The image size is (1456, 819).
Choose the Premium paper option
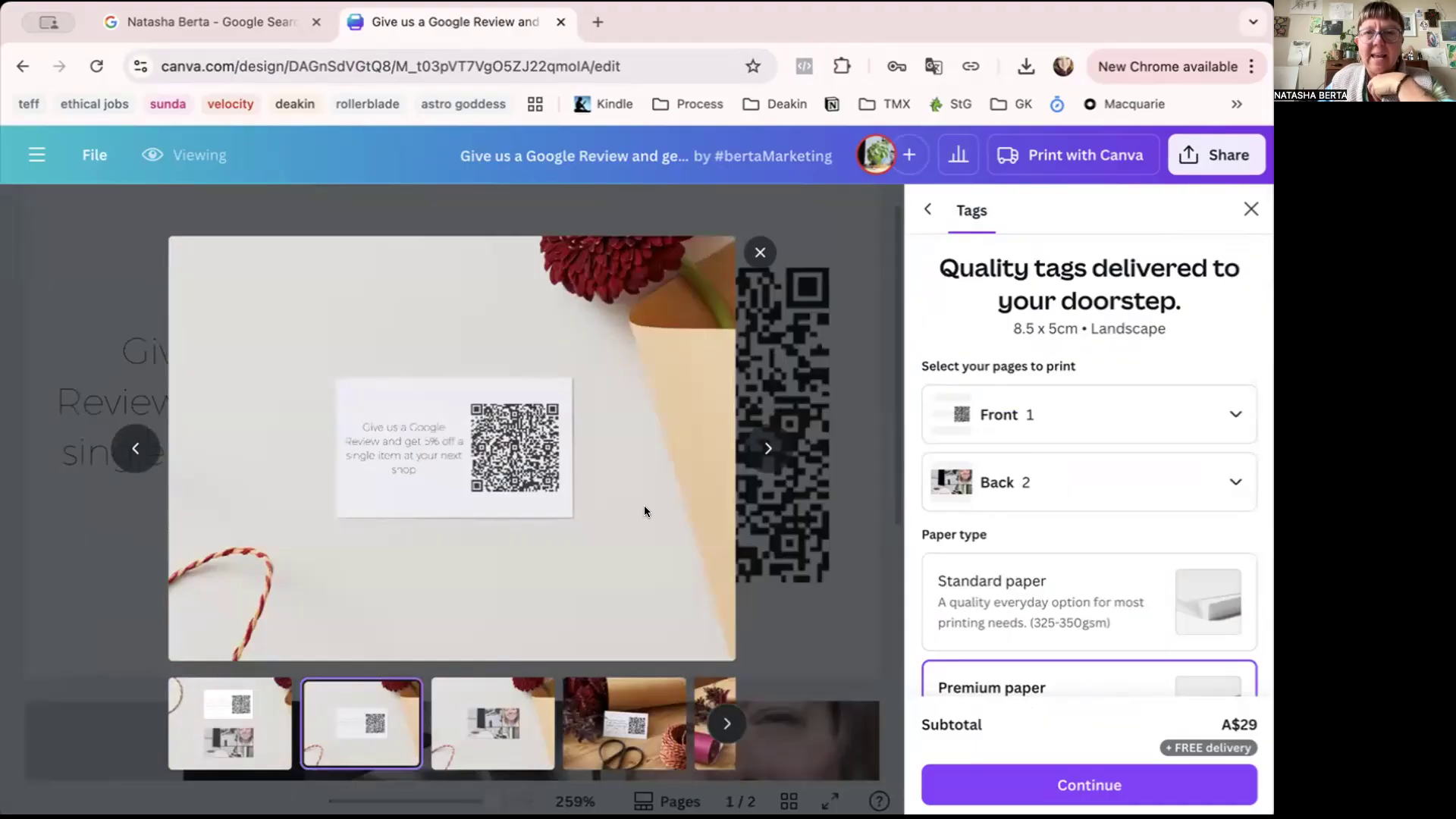click(1089, 679)
